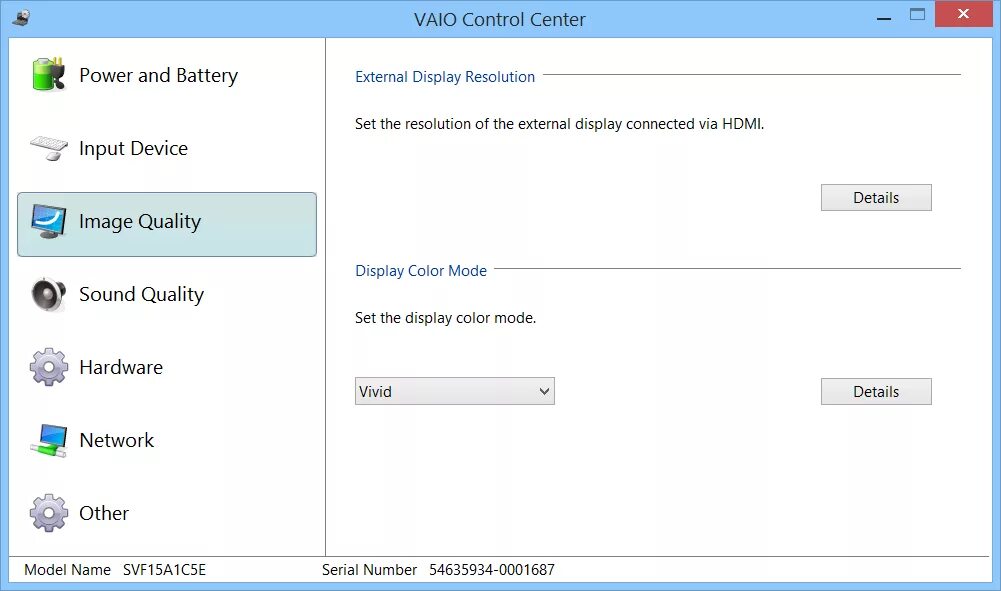Click the Network computer icon

coord(49,440)
